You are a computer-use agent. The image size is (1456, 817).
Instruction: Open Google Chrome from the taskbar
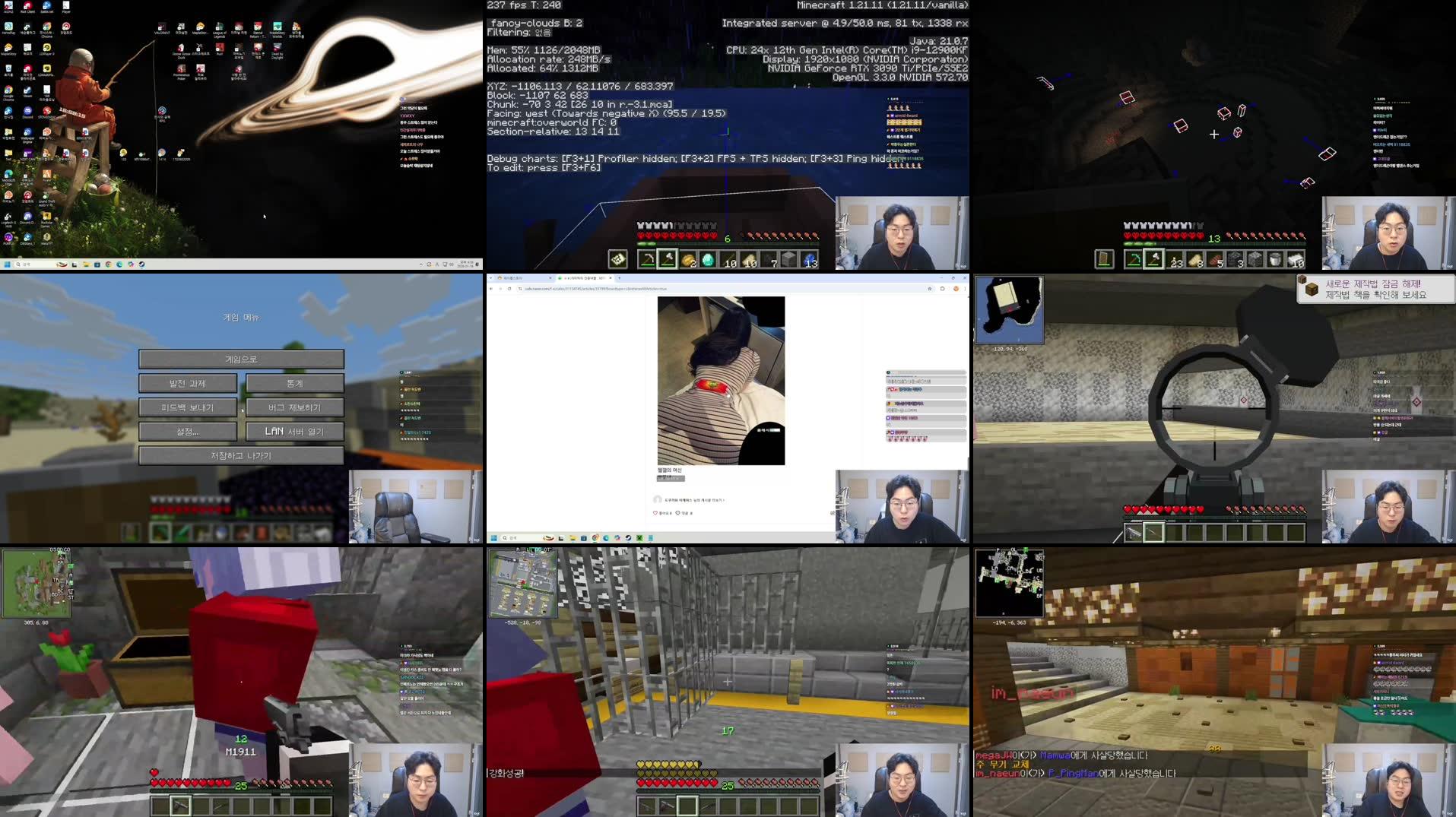pos(108,264)
